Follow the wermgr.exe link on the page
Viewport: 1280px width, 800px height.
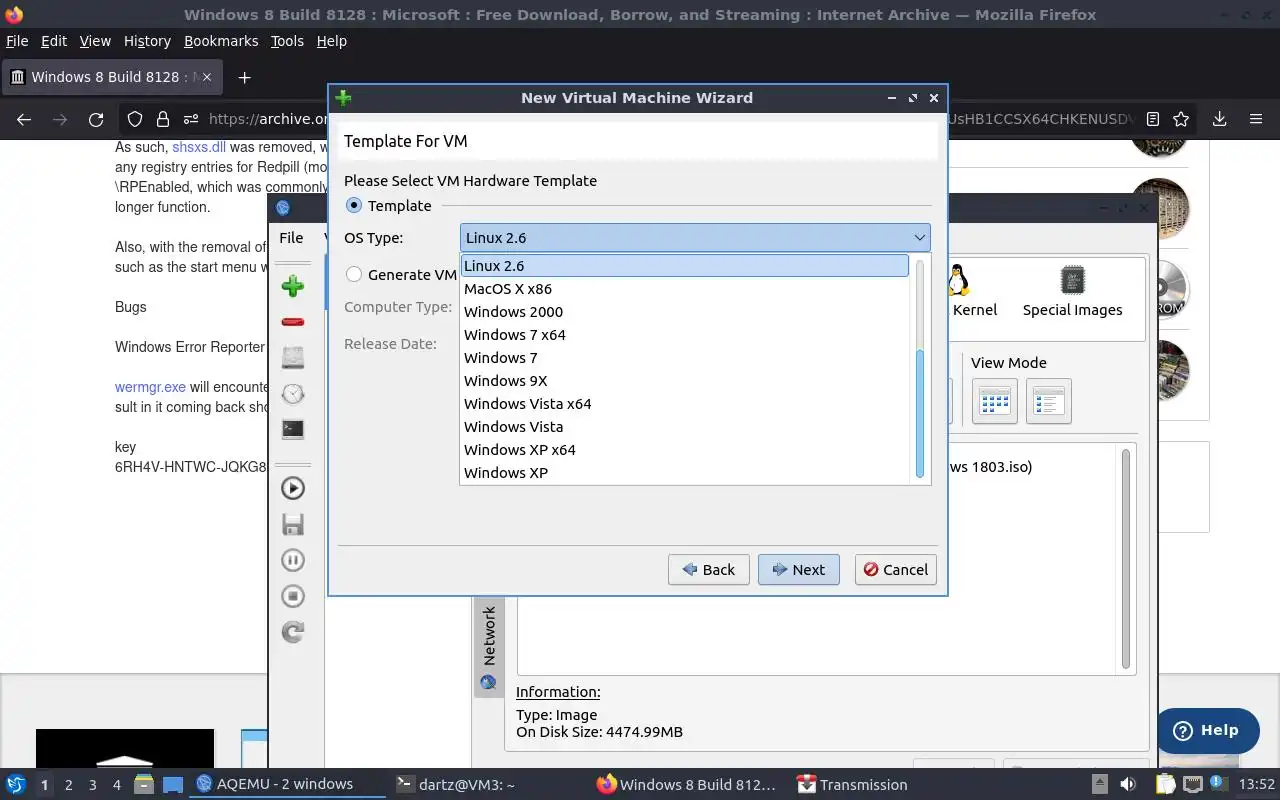tap(150, 387)
